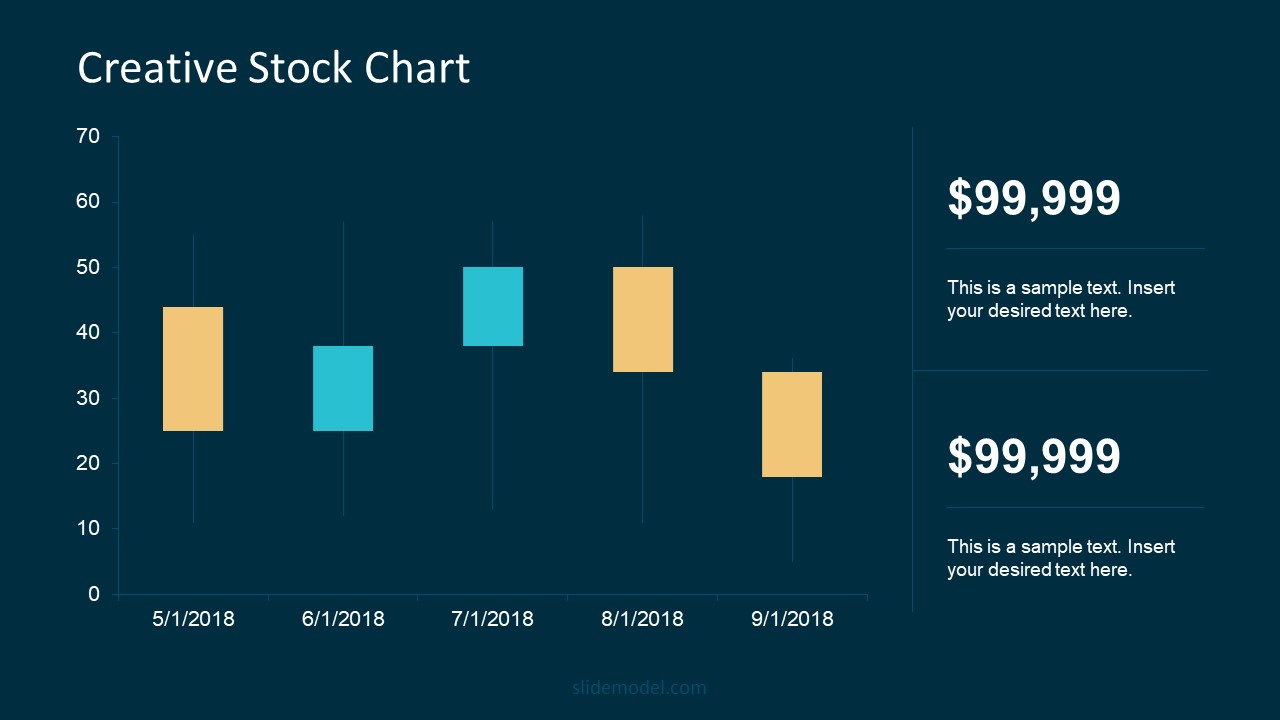Click the 10 value on the vertical axis
This screenshot has width=1280, height=720.
click(x=89, y=528)
